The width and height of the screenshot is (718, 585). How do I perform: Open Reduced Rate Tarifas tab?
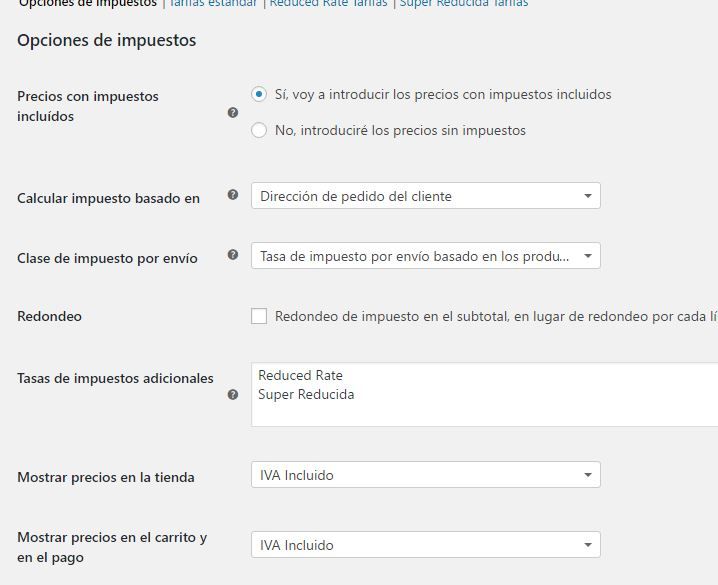328,4
